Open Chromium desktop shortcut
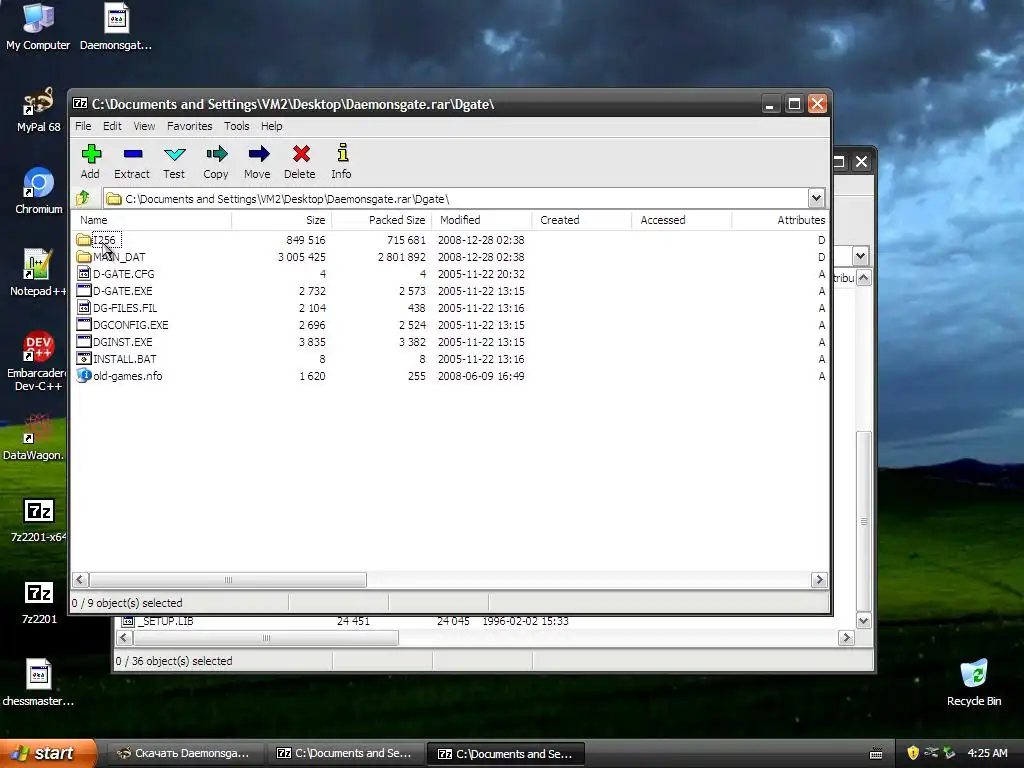1024x768 pixels. (x=39, y=191)
